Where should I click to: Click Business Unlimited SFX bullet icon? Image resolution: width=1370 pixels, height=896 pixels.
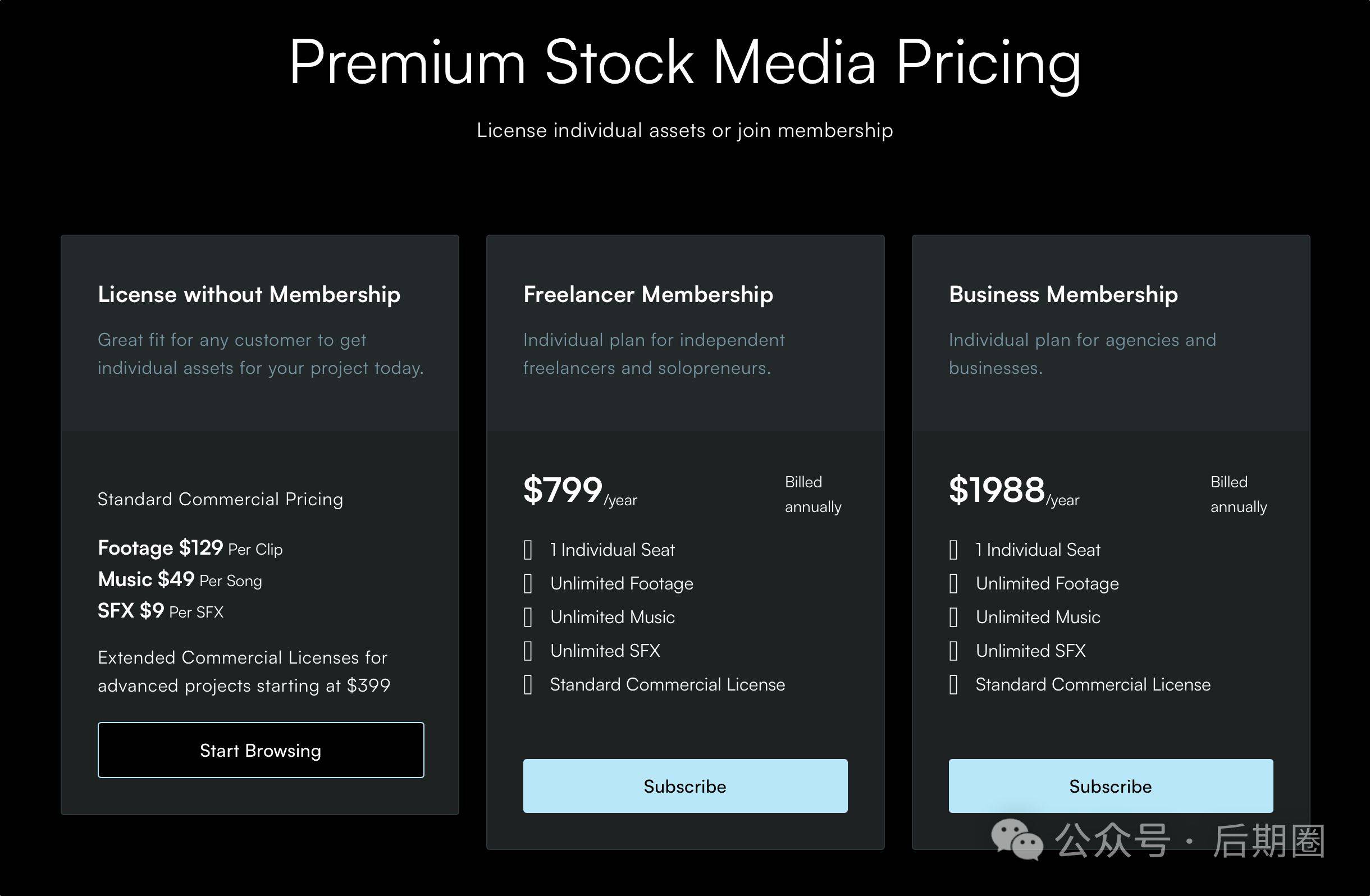click(x=953, y=651)
